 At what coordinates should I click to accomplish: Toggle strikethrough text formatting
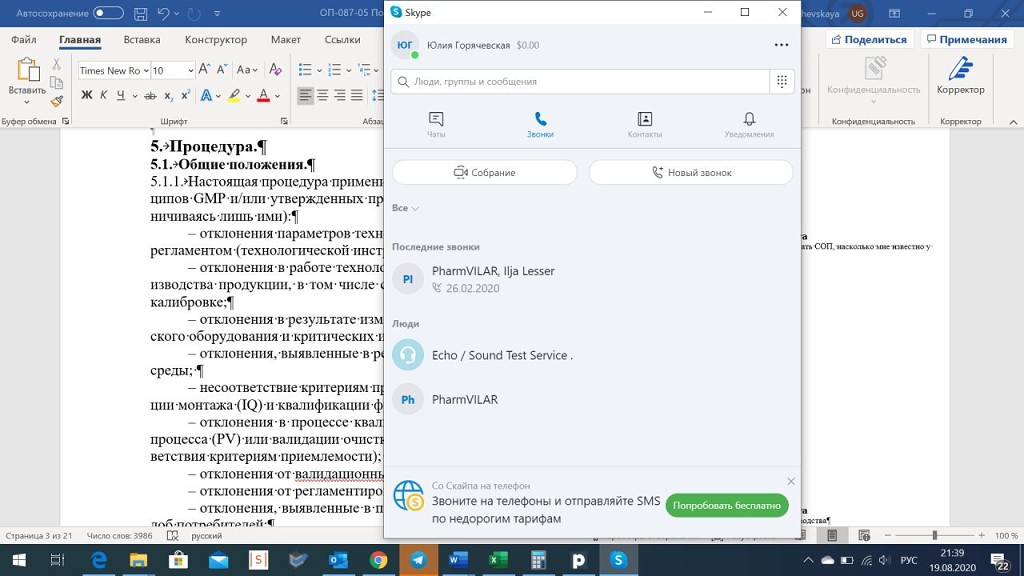tap(149, 96)
